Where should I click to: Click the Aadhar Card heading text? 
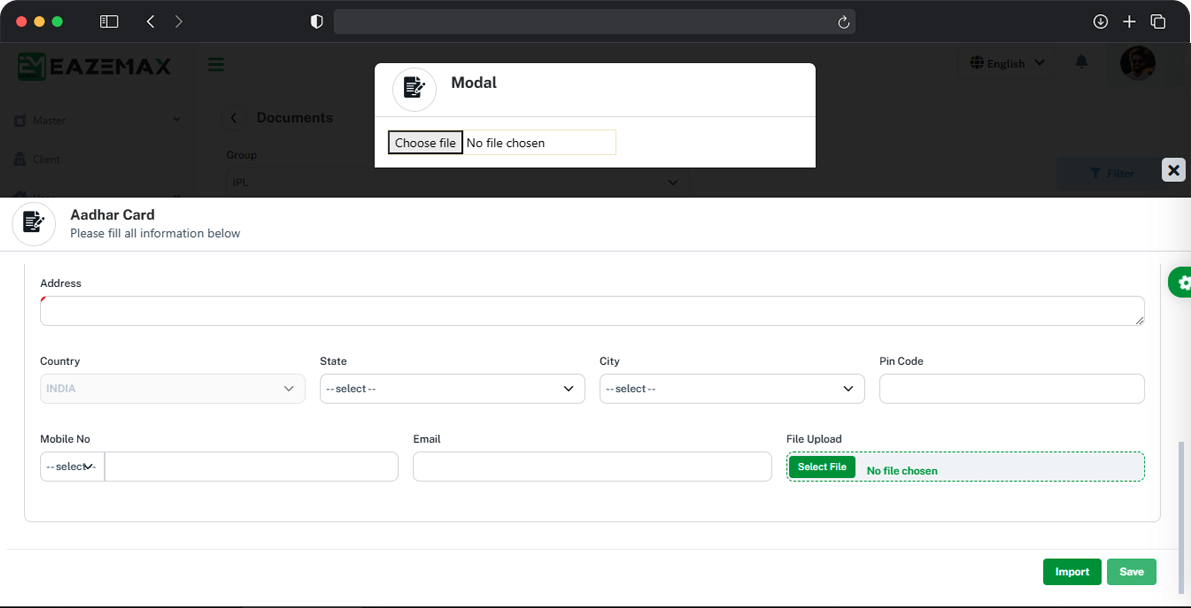coord(112,215)
